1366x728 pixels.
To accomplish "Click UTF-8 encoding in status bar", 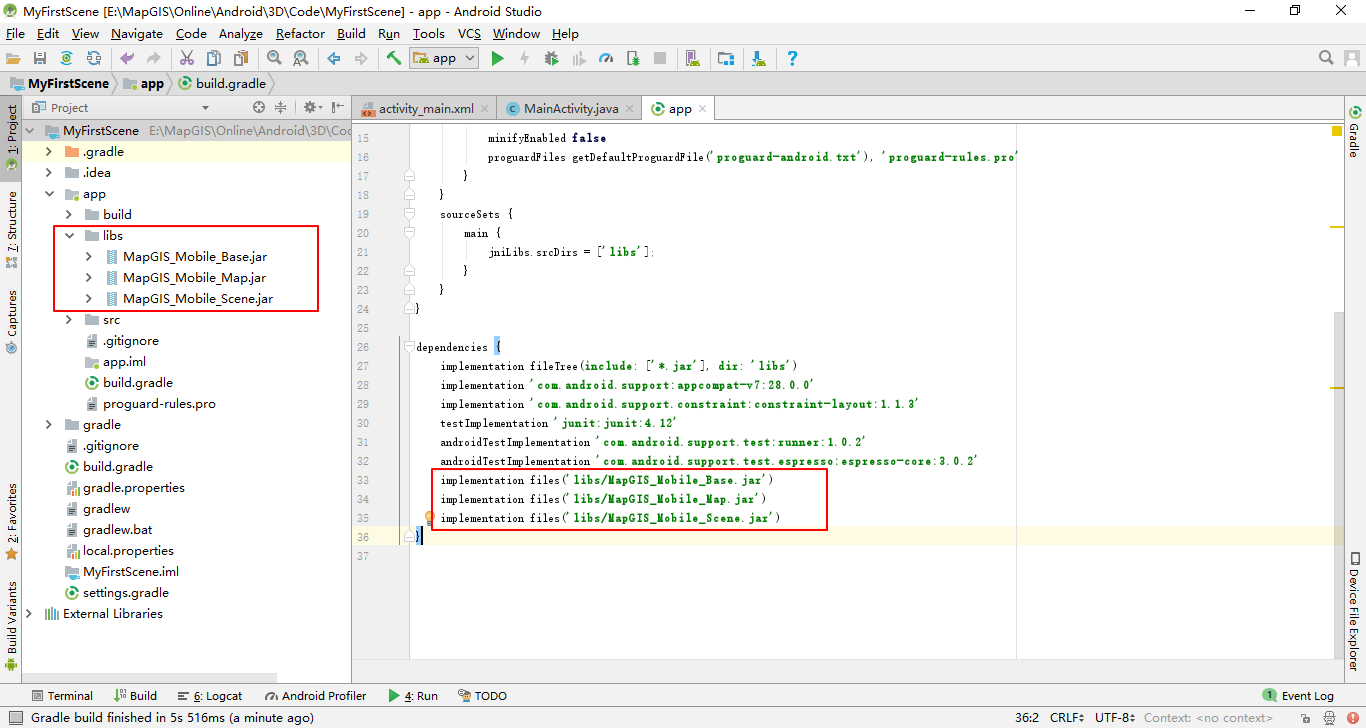I will [1115, 717].
